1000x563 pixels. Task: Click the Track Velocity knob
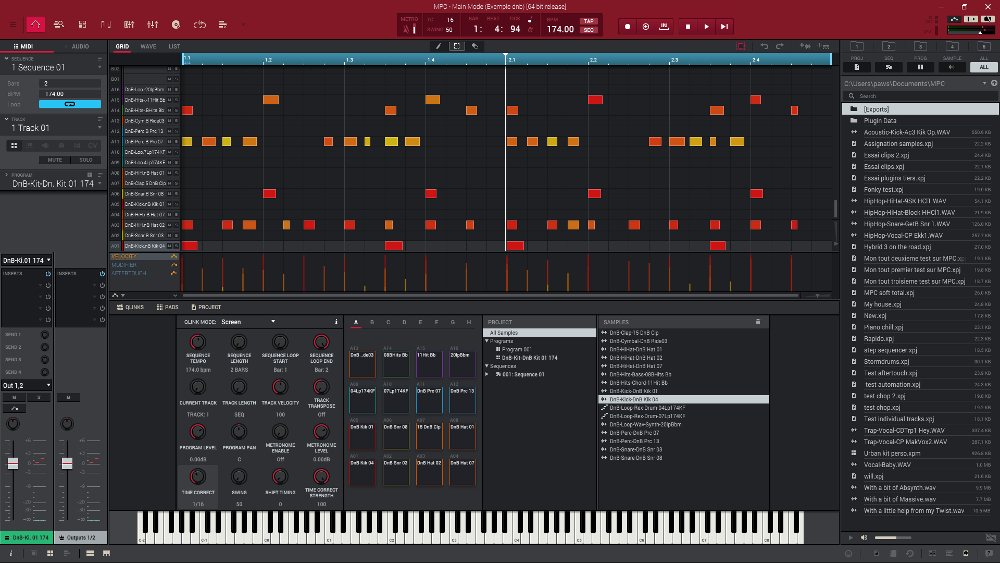click(280, 387)
